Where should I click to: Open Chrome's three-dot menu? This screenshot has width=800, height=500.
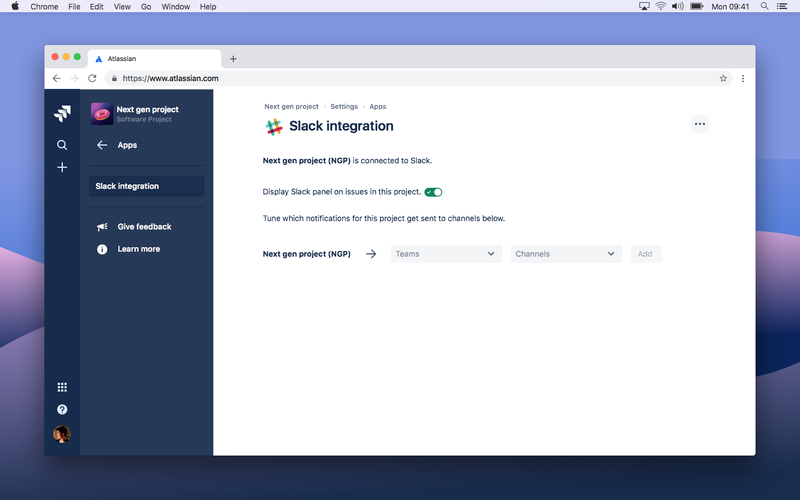743,78
